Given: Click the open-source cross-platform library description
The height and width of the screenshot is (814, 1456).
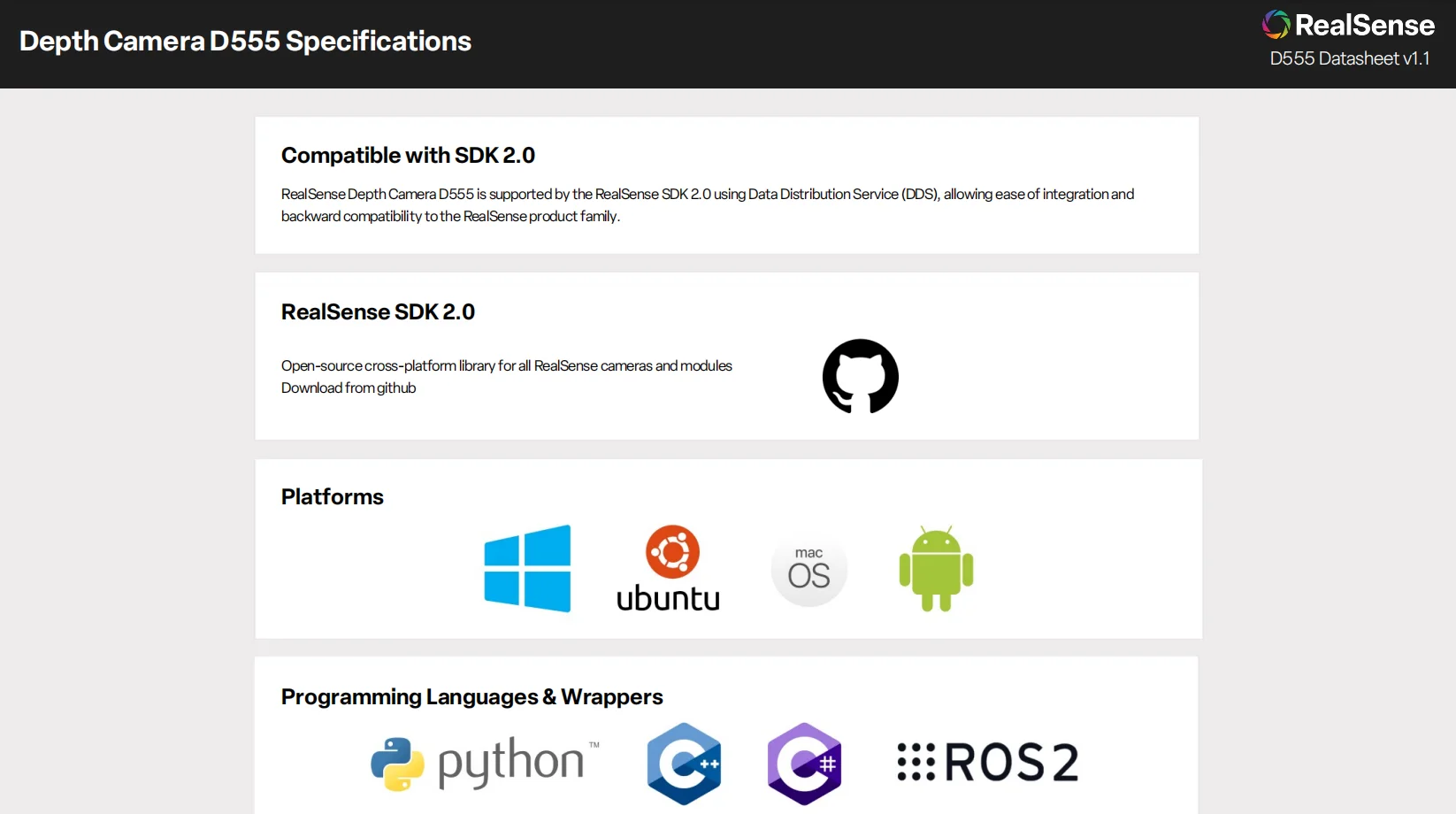Looking at the screenshot, I should (506, 365).
